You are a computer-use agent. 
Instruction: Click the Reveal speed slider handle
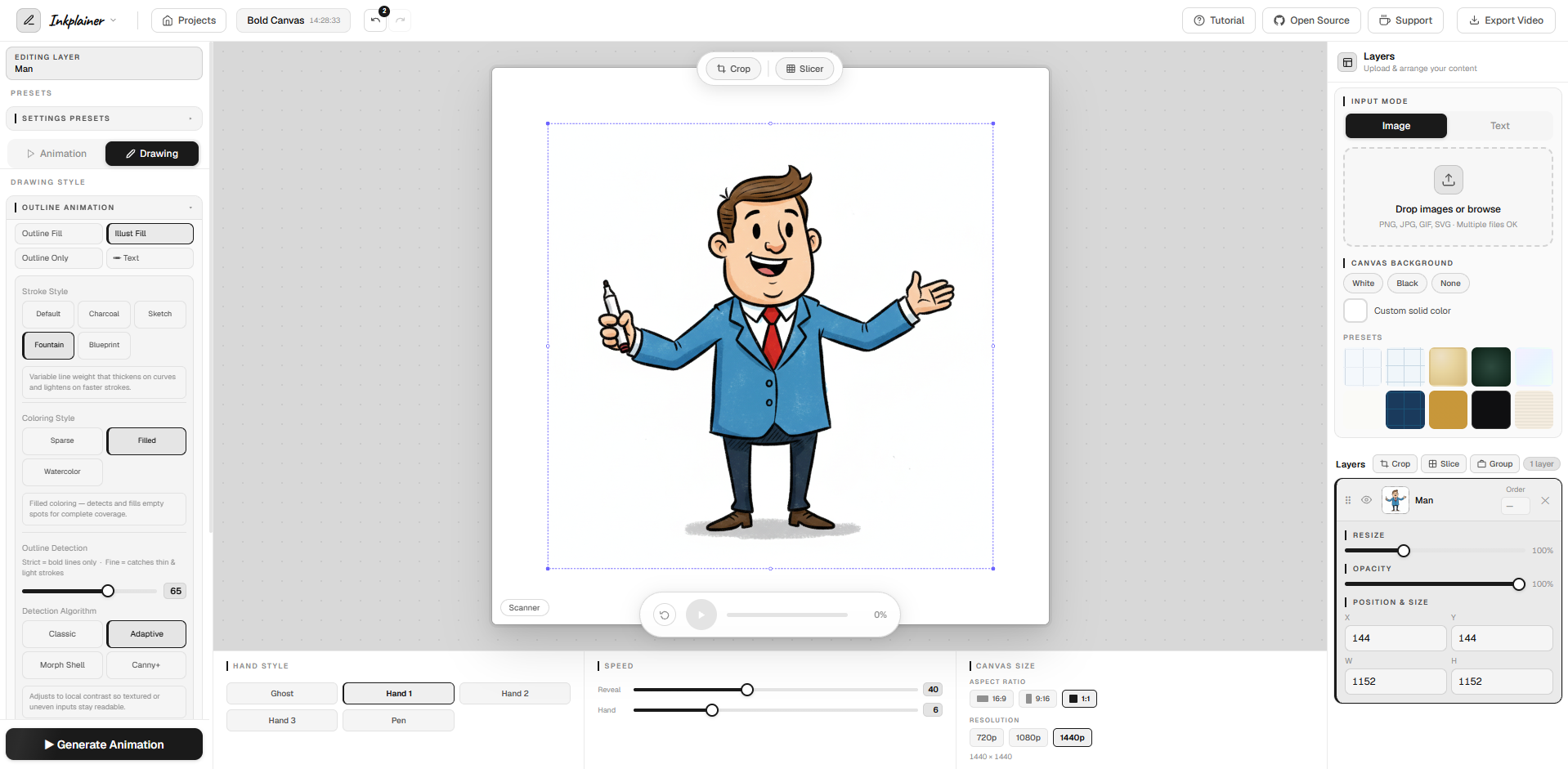tap(747, 690)
